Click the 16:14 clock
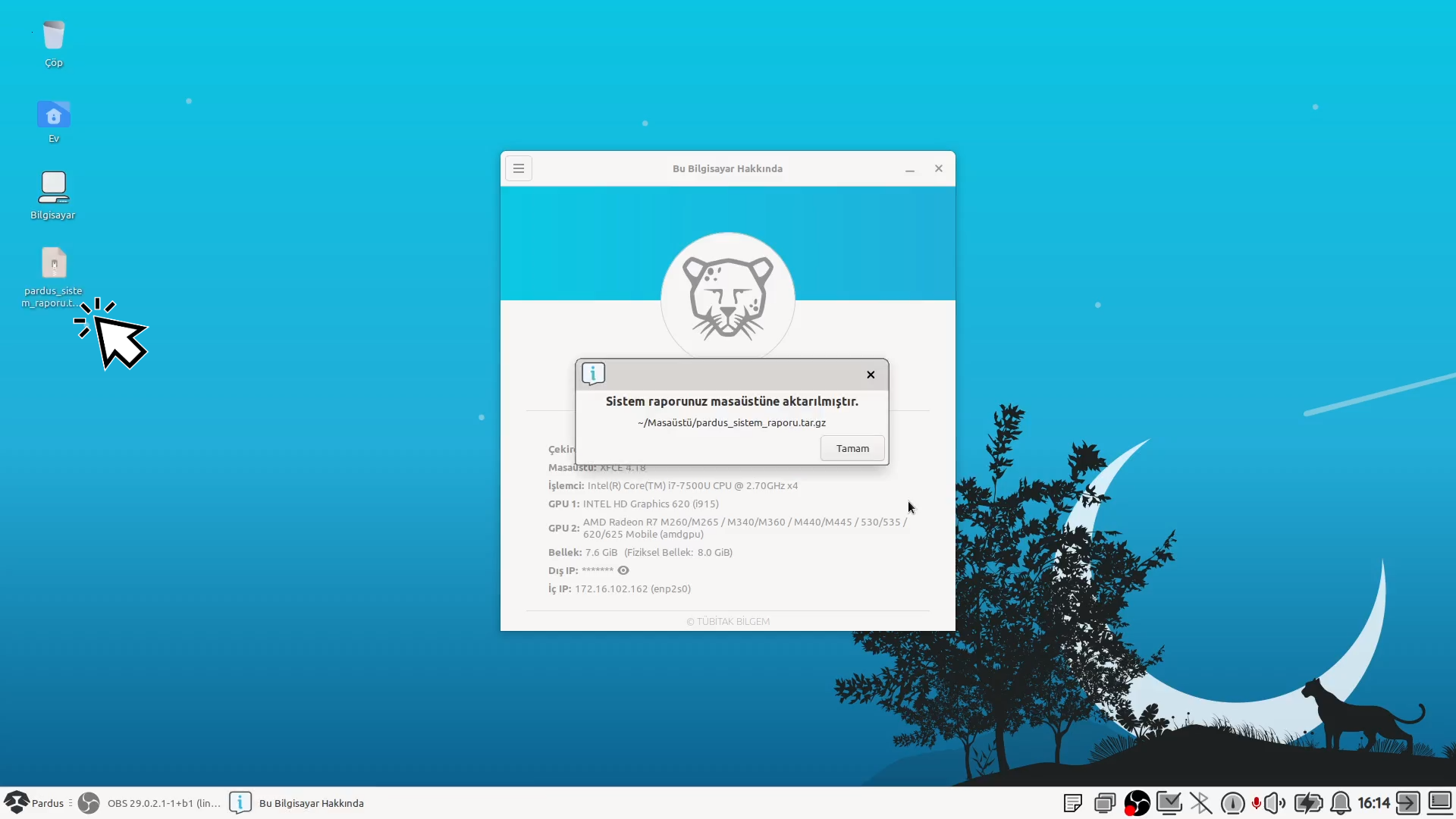 click(1373, 803)
